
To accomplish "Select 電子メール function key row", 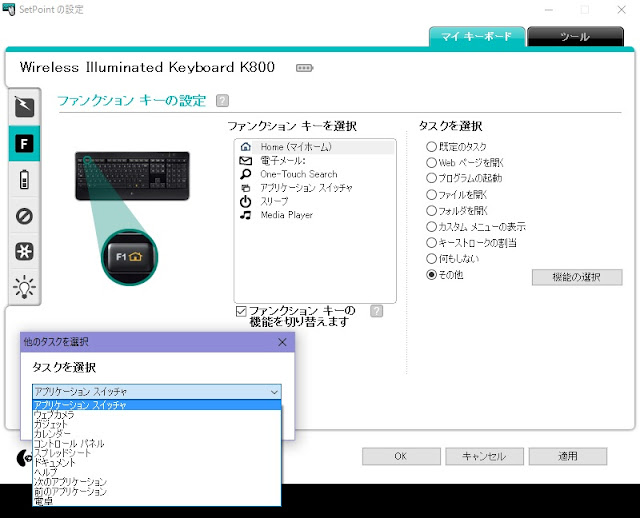I will click(315, 160).
